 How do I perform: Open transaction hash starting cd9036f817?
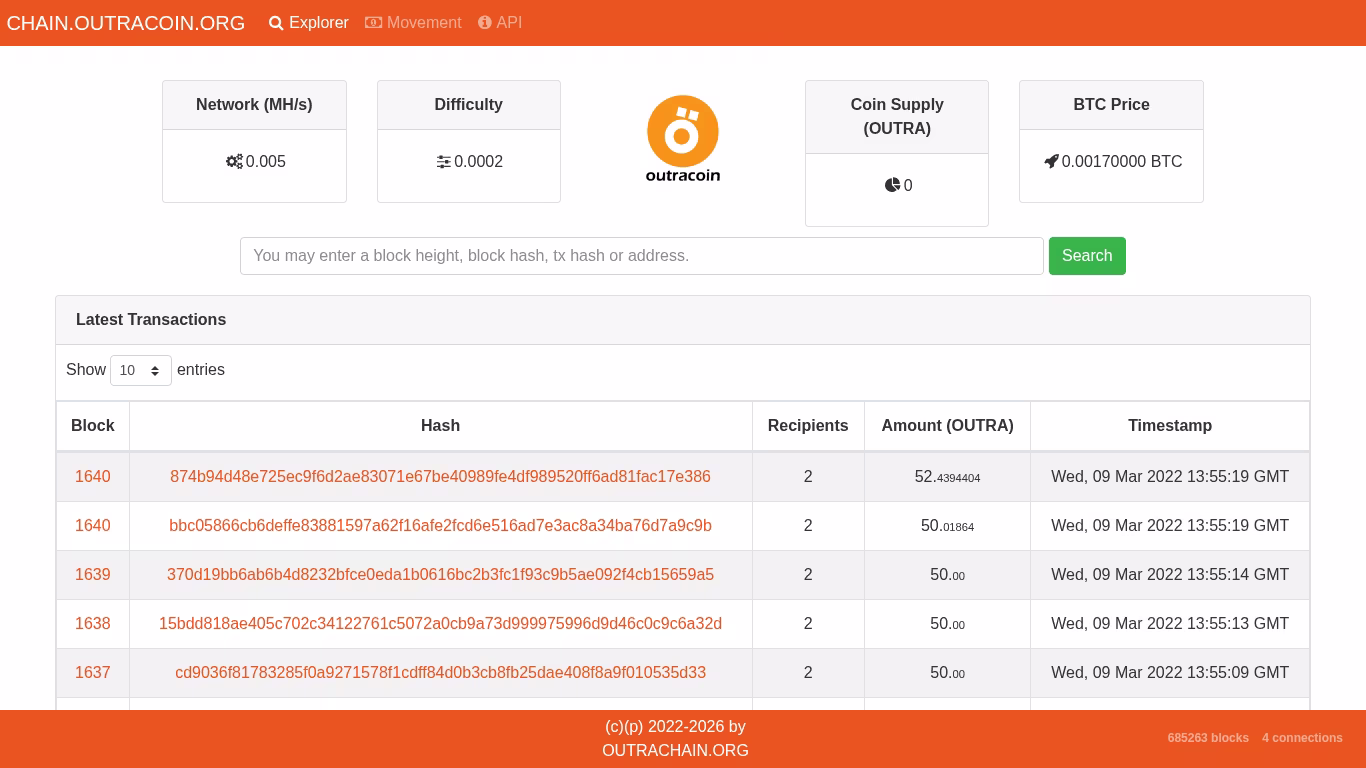point(440,673)
